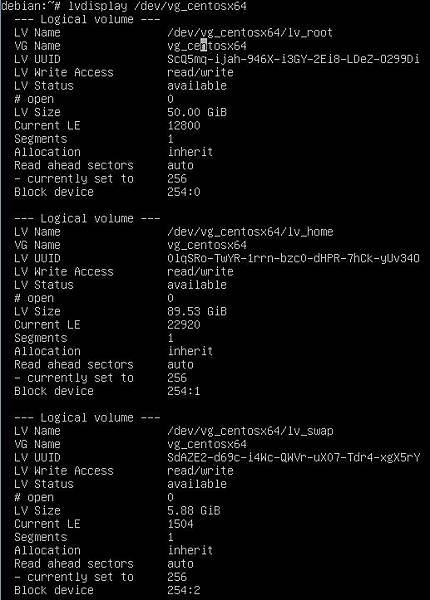Click the lv_swap LV UUID string
Viewport: 430px width, 600px height.
click(x=293, y=457)
